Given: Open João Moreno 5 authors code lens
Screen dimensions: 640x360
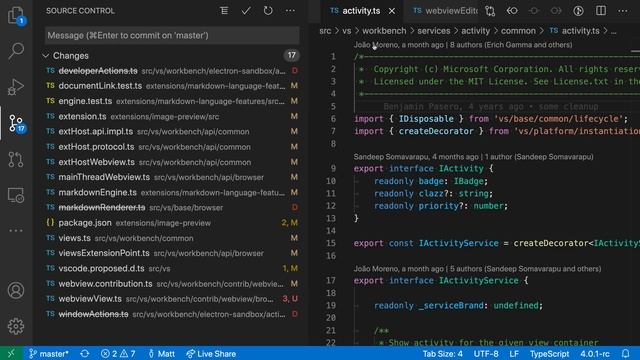Looking at the screenshot, I should (x=477, y=269).
